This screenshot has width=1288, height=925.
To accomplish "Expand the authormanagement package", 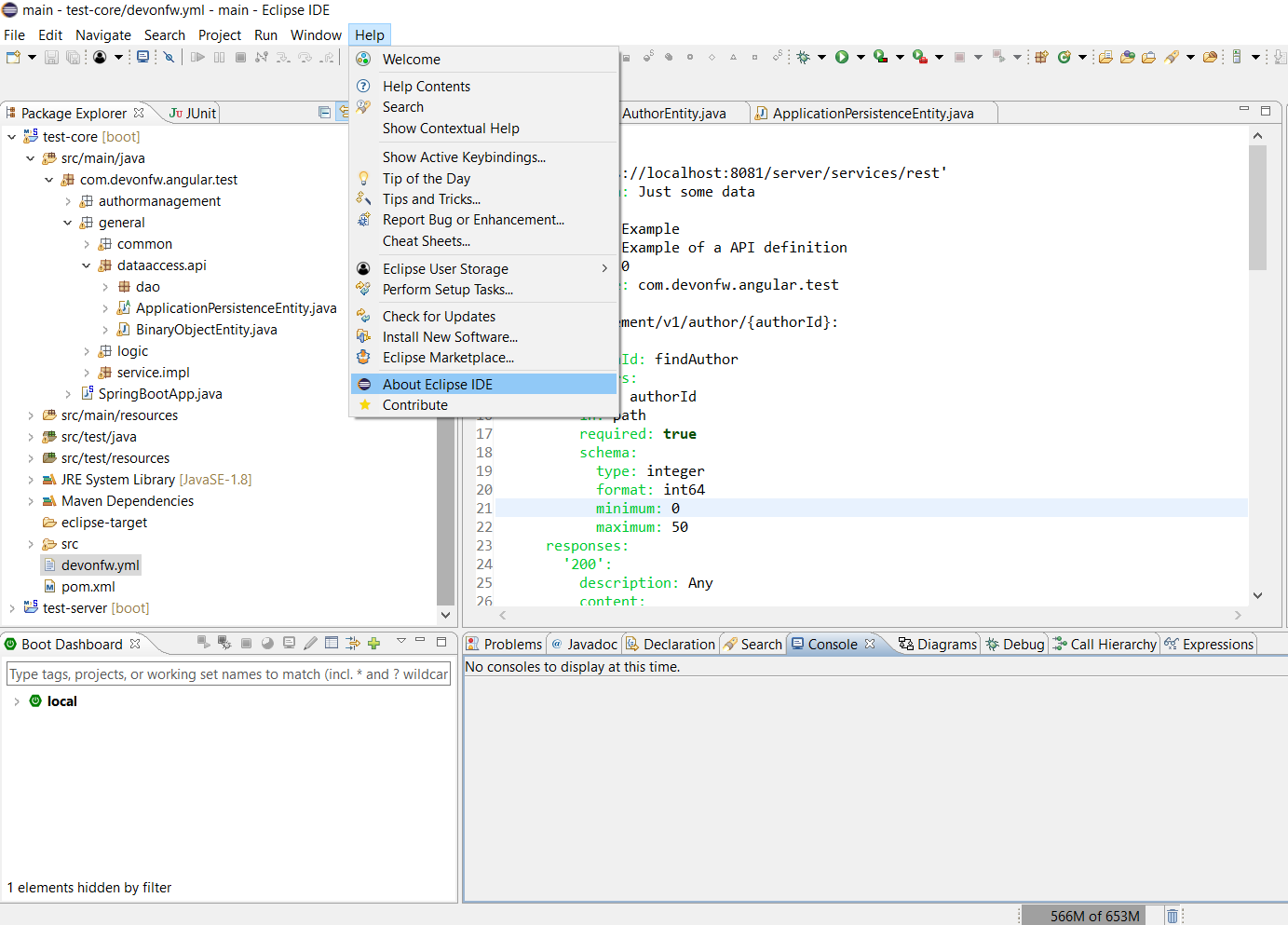I will tap(68, 201).
